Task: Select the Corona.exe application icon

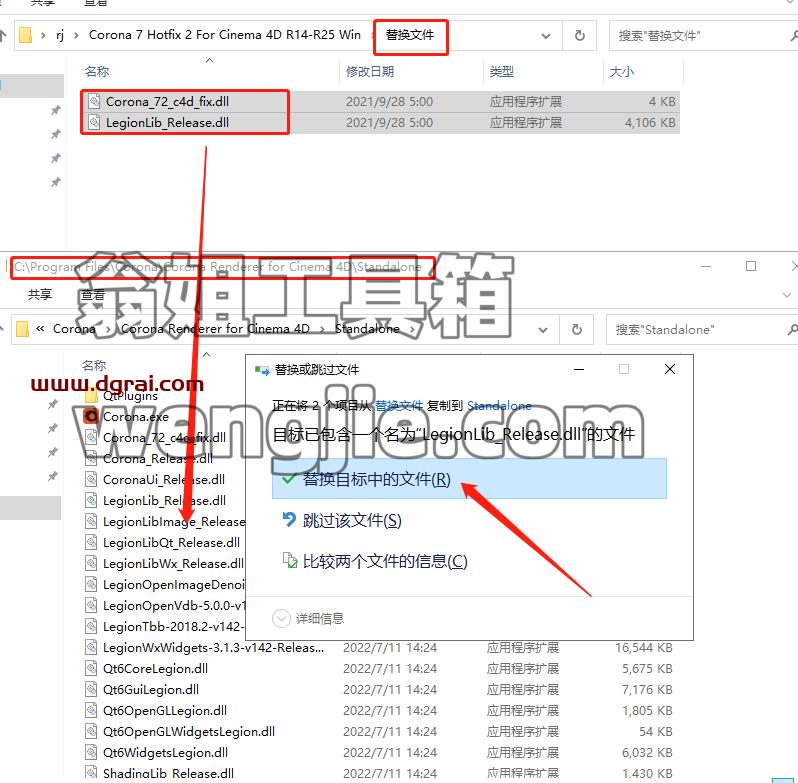Action: (91, 416)
